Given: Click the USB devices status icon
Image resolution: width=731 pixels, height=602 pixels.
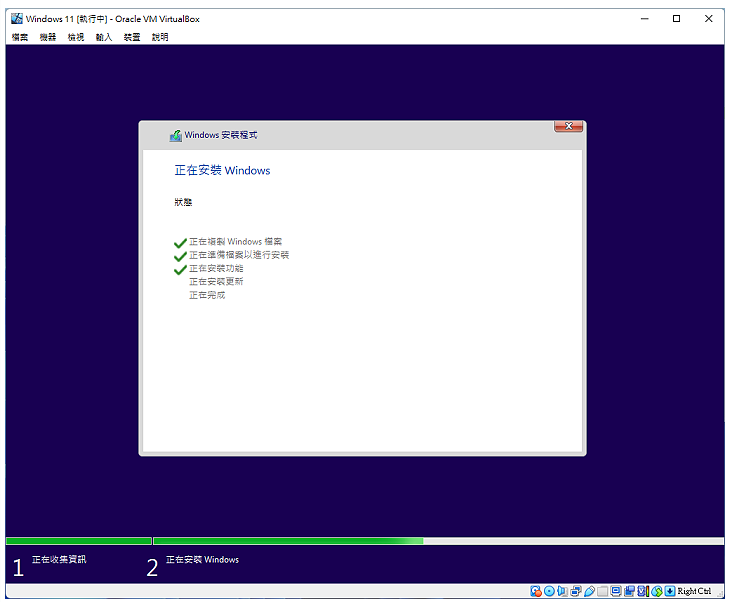Looking at the screenshot, I should click(x=589, y=591).
